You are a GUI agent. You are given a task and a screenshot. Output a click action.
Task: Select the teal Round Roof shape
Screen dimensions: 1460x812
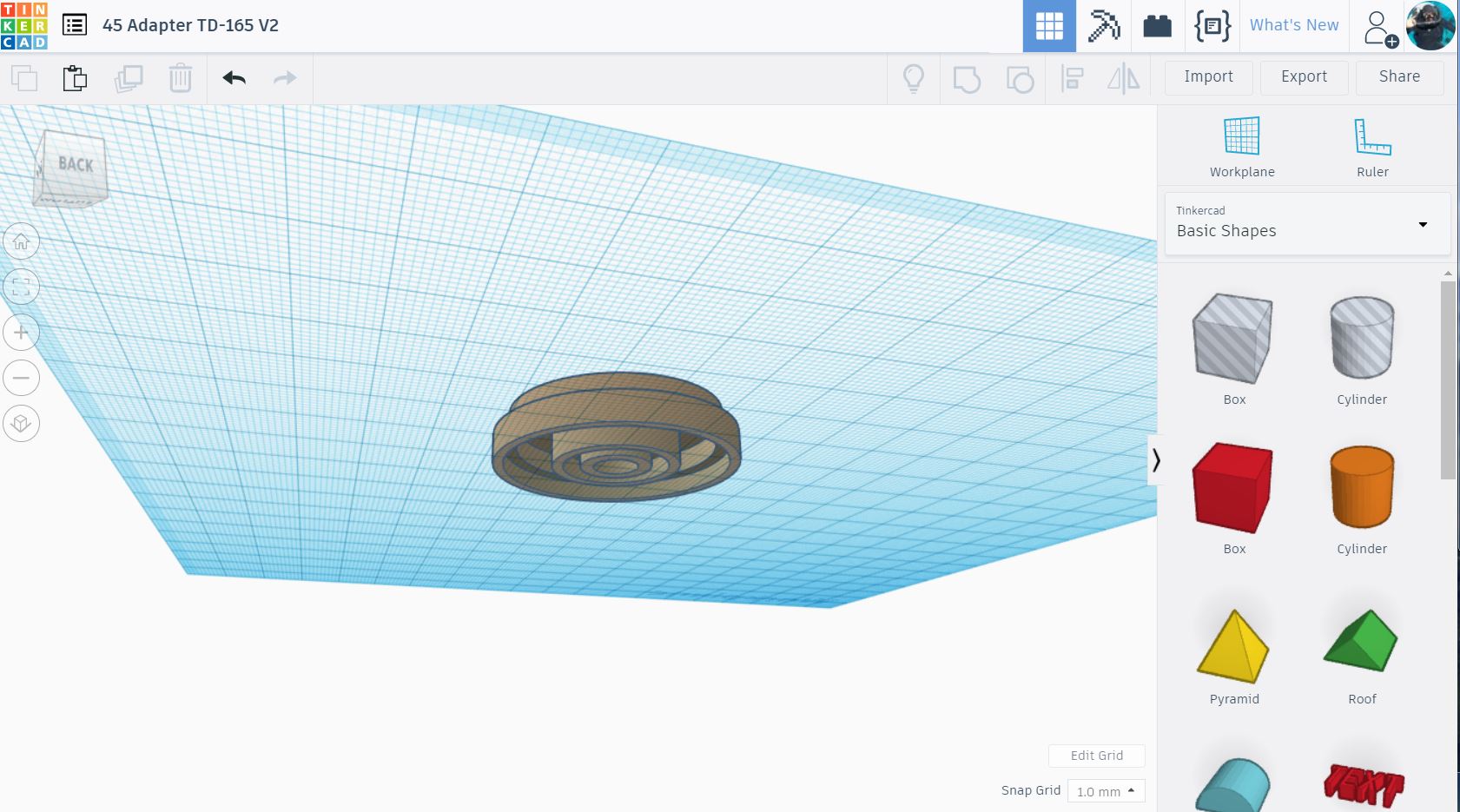tap(1233, 785)
